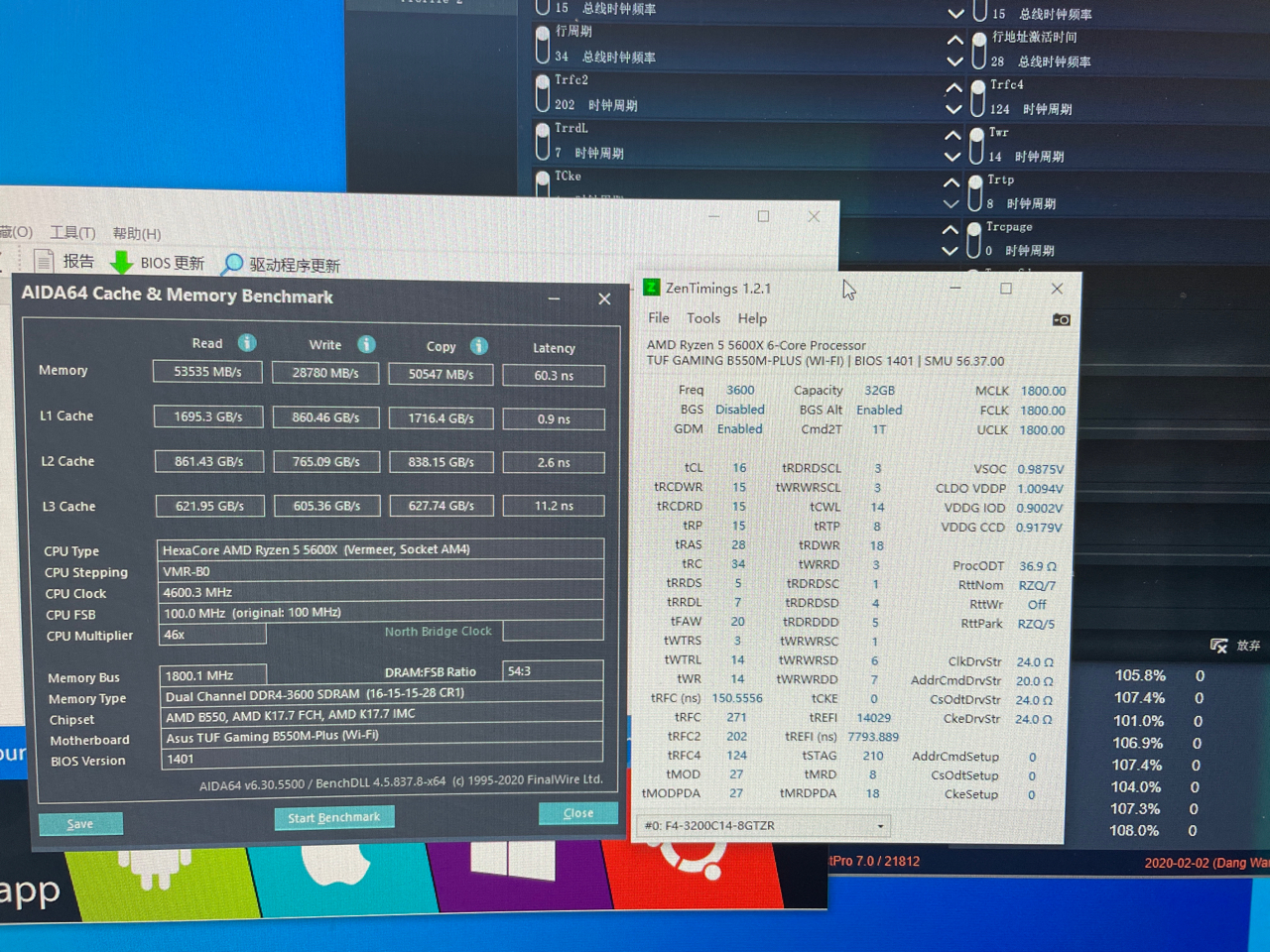Click the up chevron in the TCke row
The width and height of the screenshot is (1270, 952).
pyautogui.click(x=952, y=182)
